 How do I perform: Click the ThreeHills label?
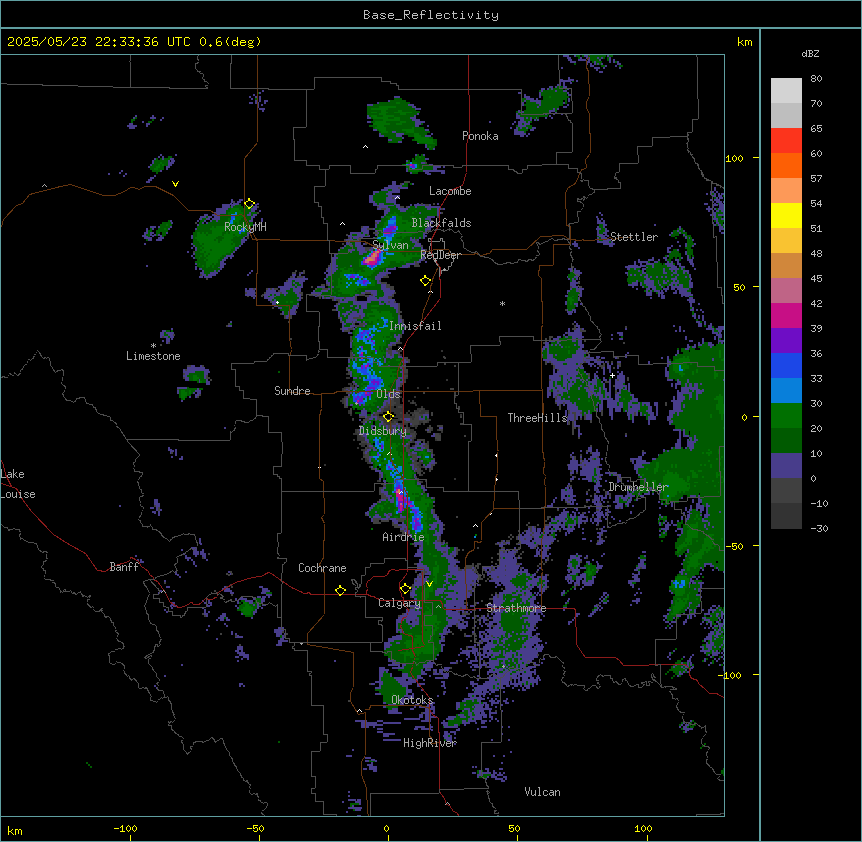pyautogui.click(x=537, y=418)
